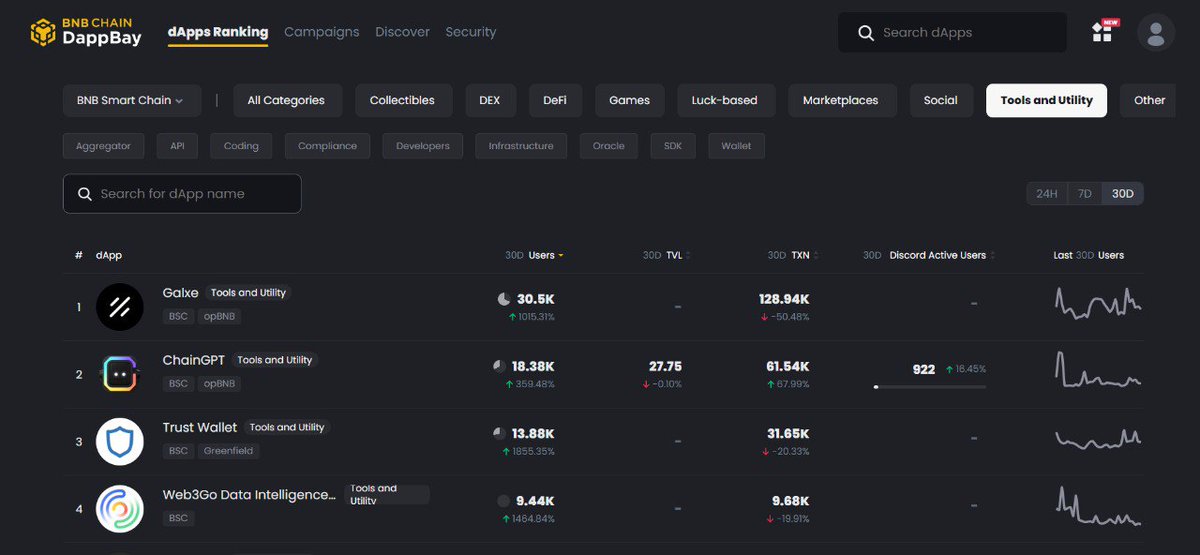
Task: Filter by Developers subcategory
Action: click(x=423, y=146)
